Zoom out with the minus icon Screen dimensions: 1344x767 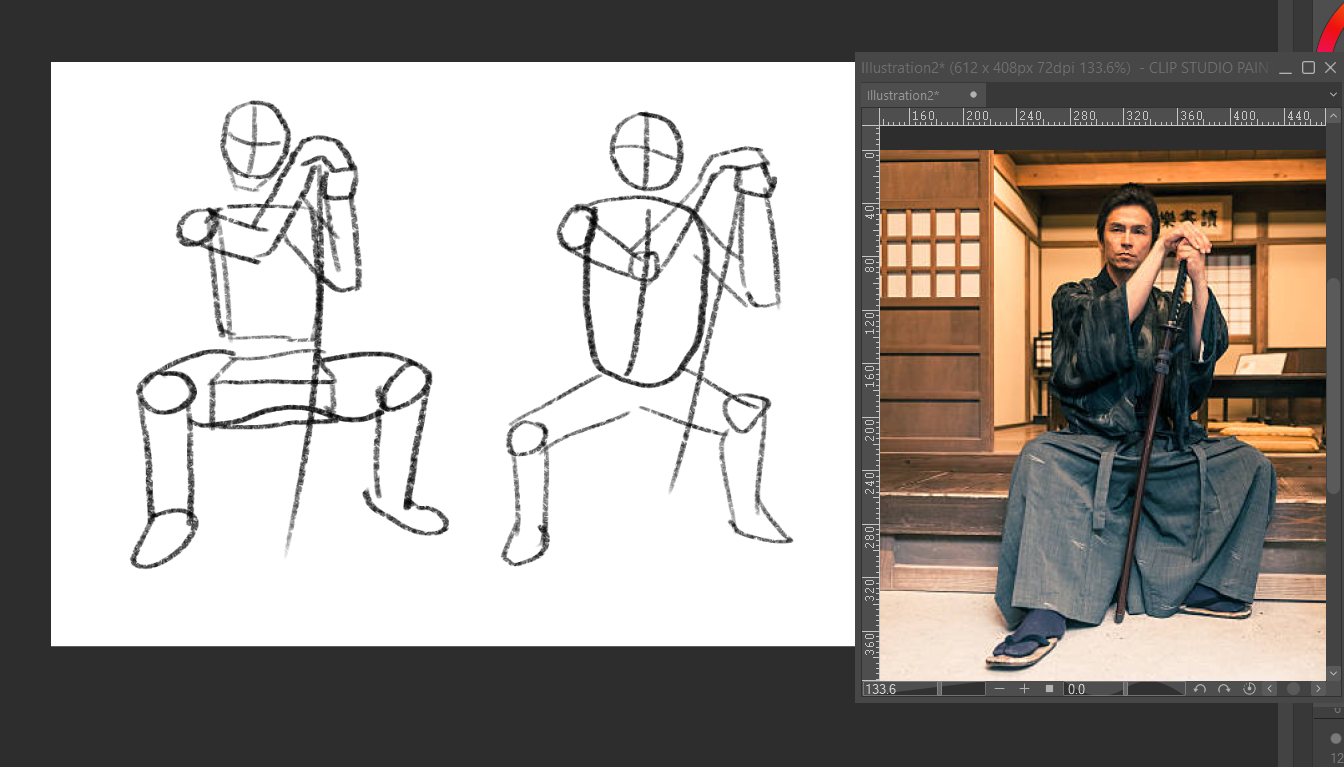[999, 689]
